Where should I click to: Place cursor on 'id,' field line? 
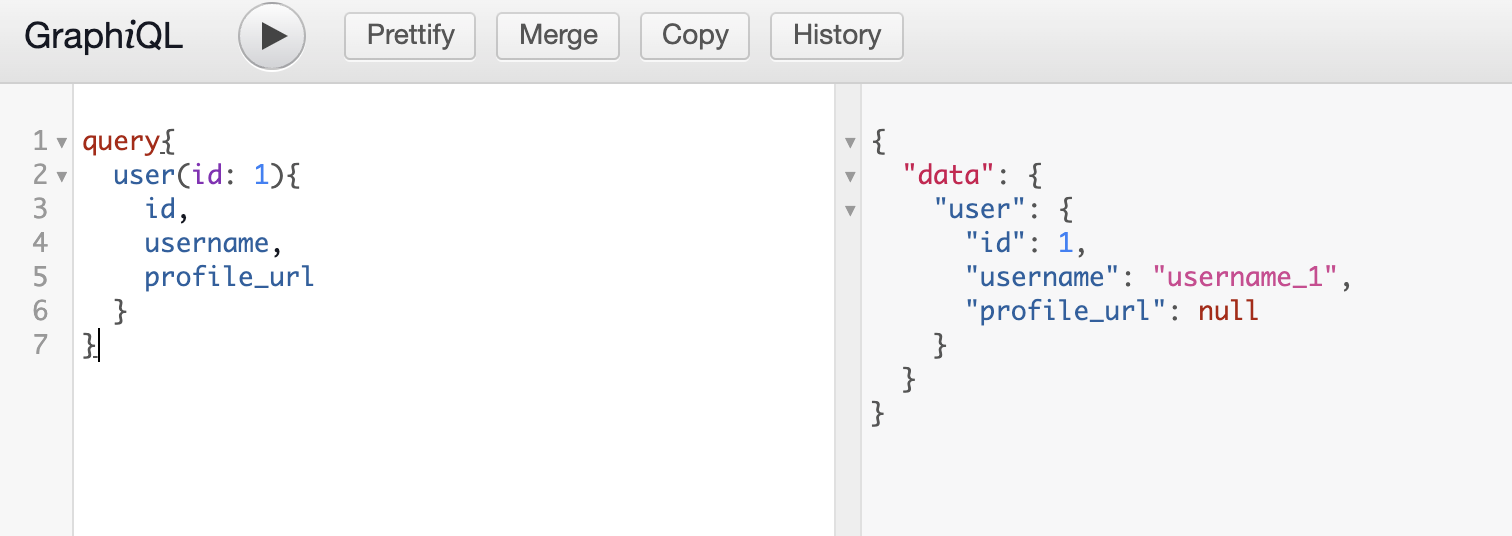pyautogui.click(x=167, y=209)
